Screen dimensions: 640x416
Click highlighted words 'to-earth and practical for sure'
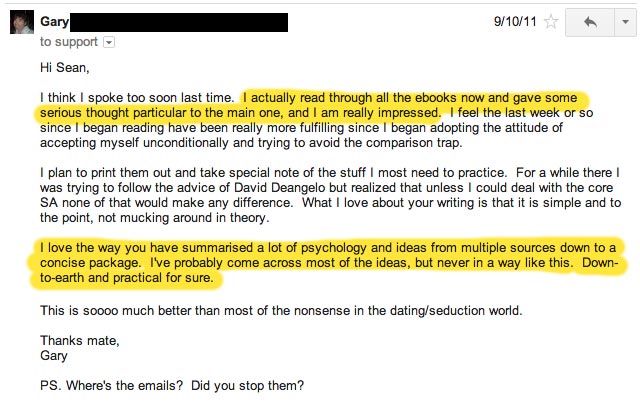coord(127,278)
